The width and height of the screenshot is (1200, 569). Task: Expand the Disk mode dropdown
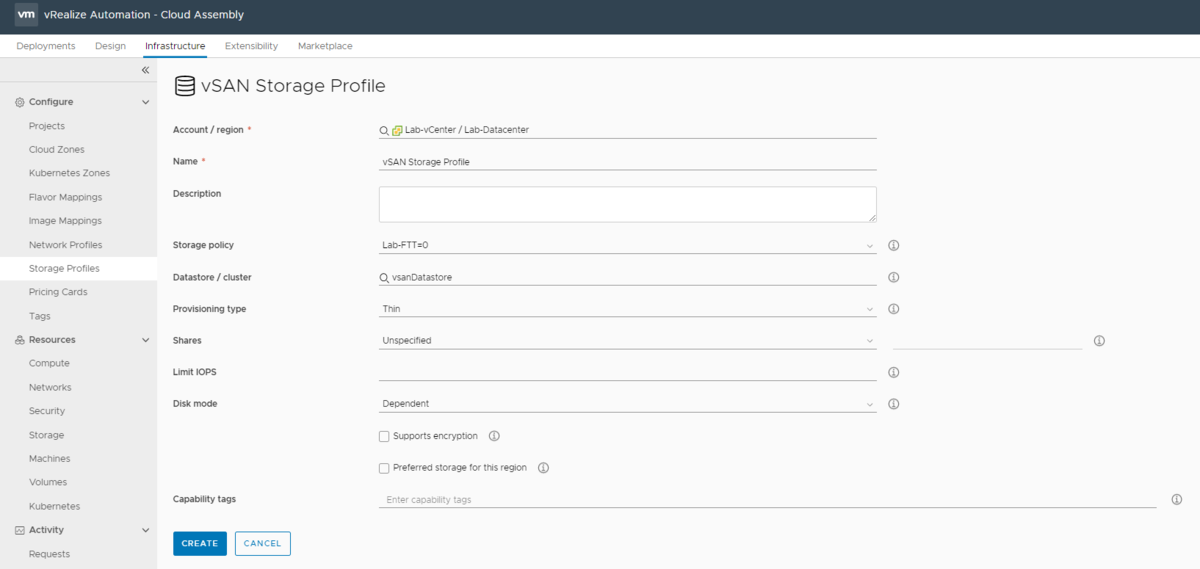(x=627, y=404)
